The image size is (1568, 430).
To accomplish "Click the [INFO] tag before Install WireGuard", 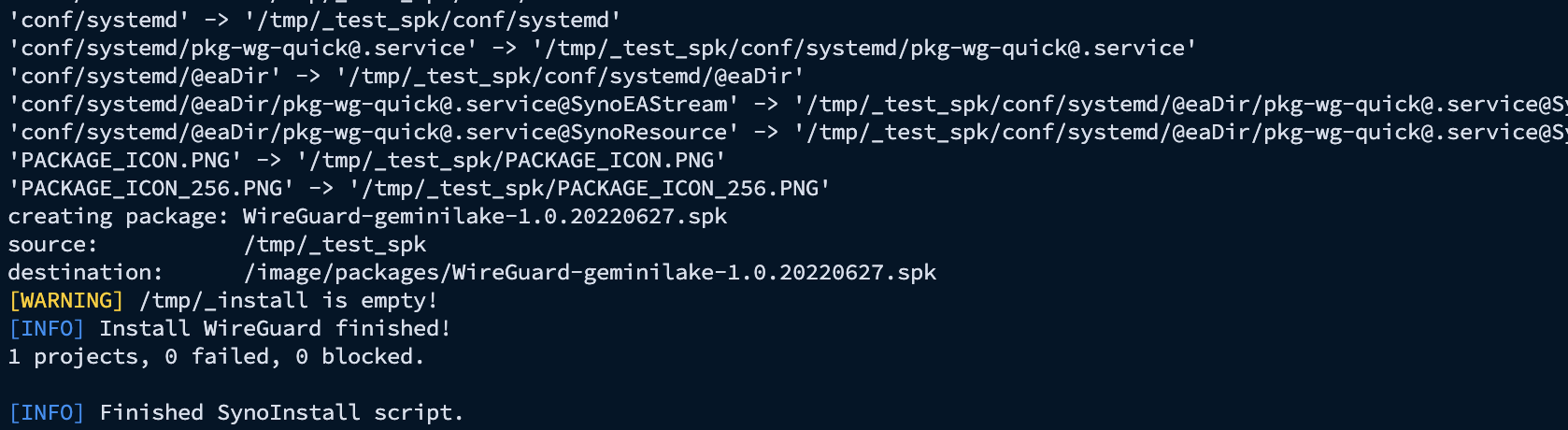I will pos(46,329).
